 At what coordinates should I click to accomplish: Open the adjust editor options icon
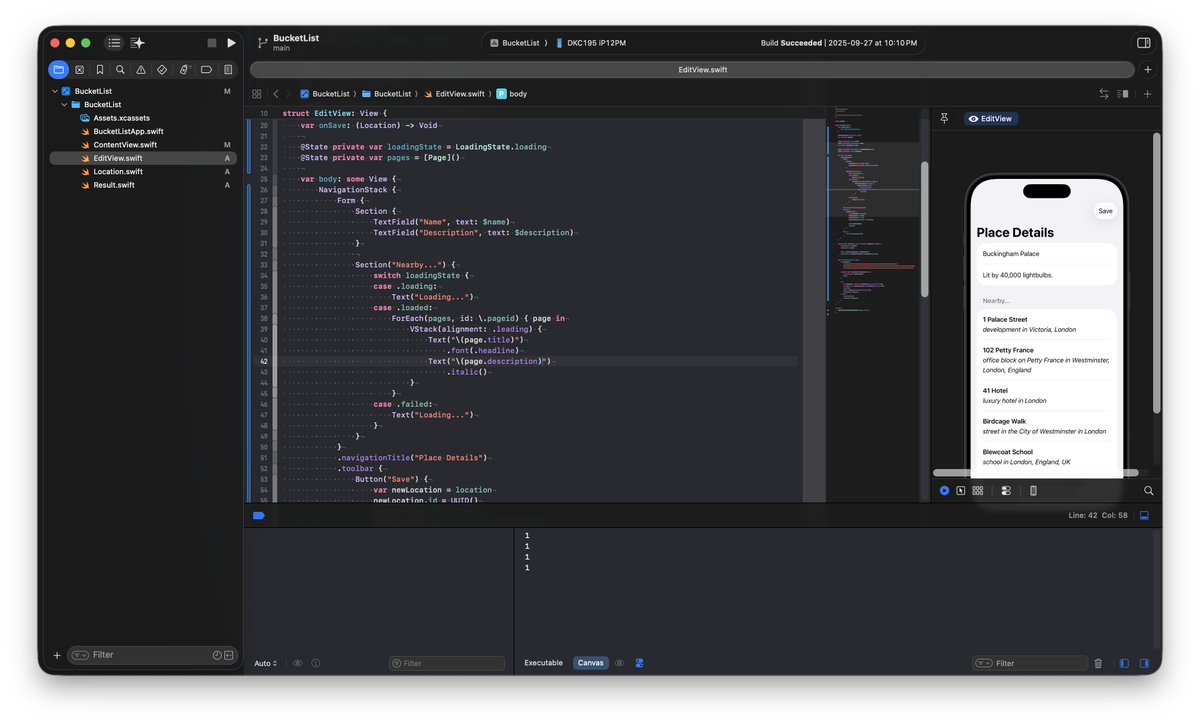pyautogui.click(x=1123, y=94)
